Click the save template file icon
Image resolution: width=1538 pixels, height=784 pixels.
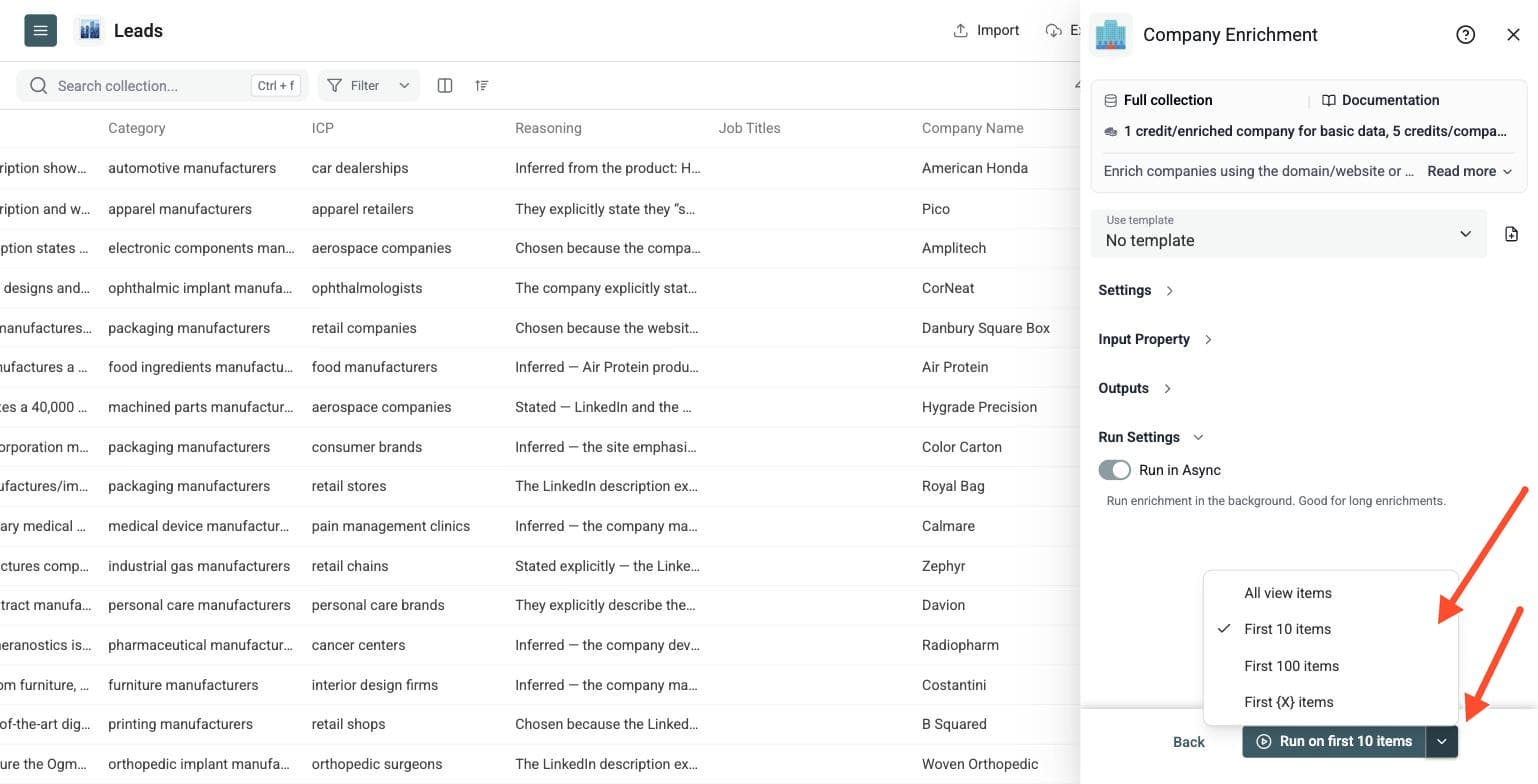[x=1511, y=234]
